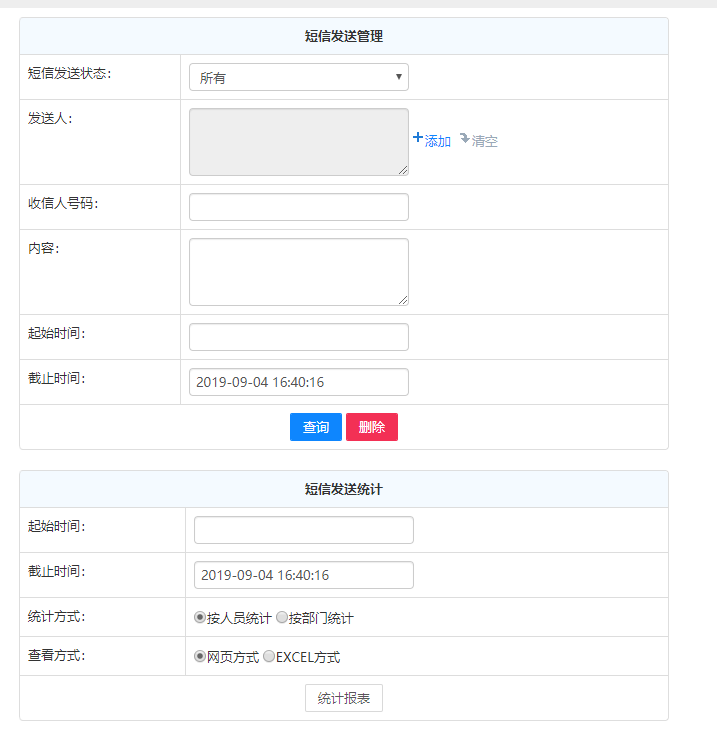Choose the 网页方式 radio option
This screenshot has height=751, width=717.
coord(200,657)
